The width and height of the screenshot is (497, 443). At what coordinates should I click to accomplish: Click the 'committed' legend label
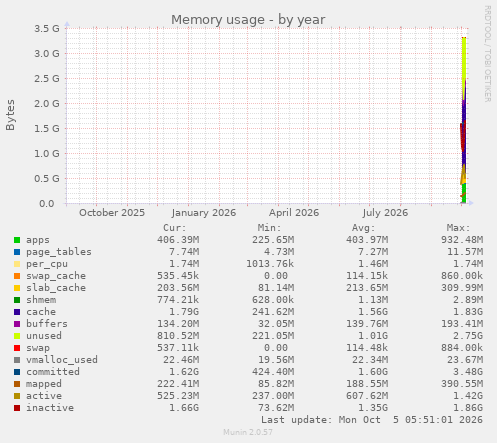[53, 372]
